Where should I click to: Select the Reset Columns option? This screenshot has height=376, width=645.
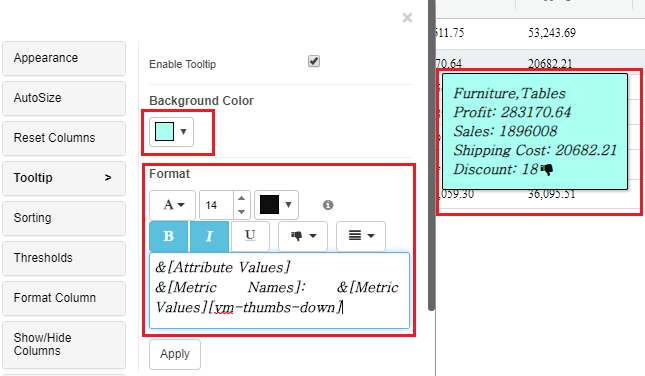64,138
